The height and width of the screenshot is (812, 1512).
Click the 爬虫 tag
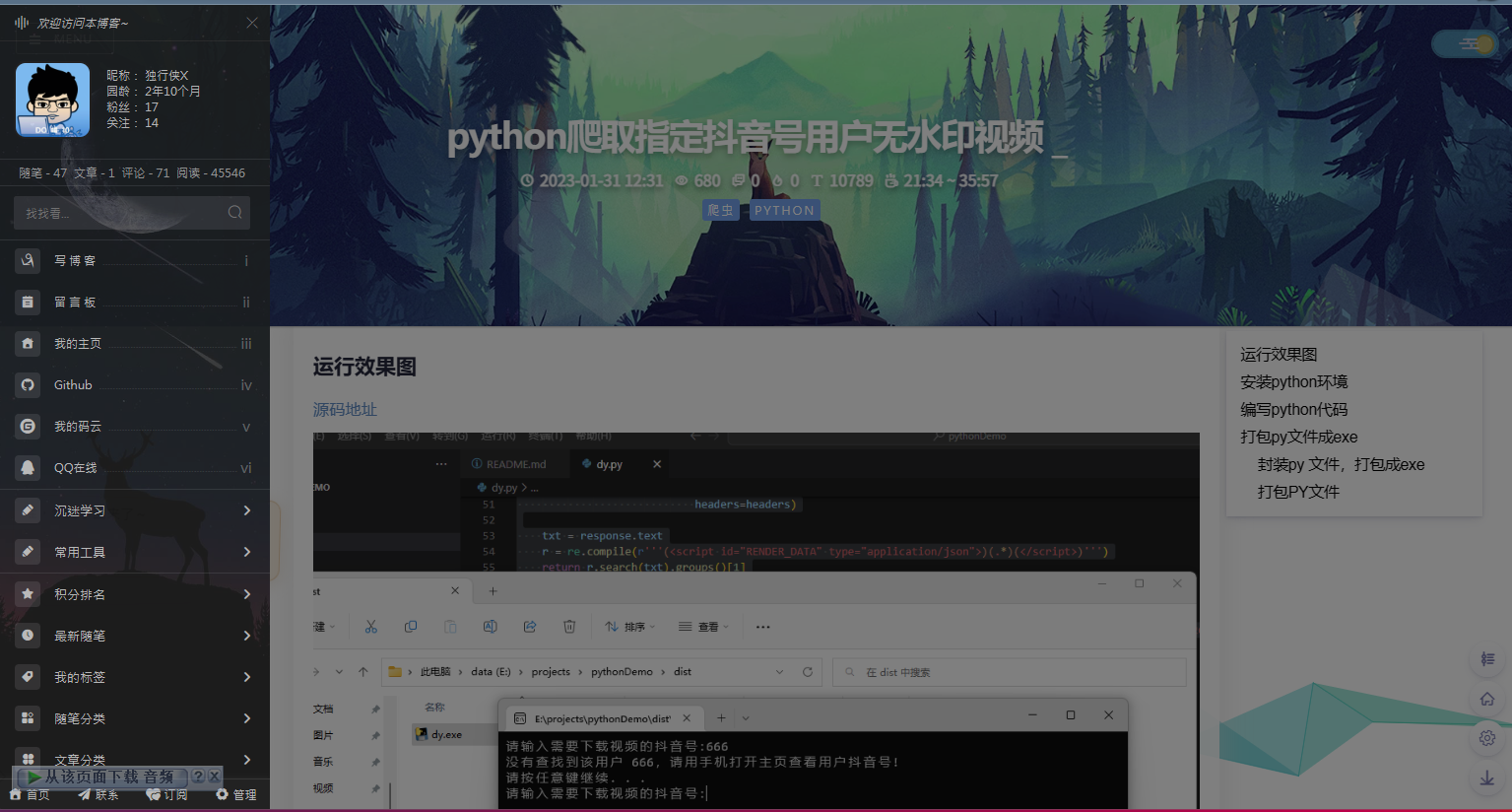click(x=721, y=210)
